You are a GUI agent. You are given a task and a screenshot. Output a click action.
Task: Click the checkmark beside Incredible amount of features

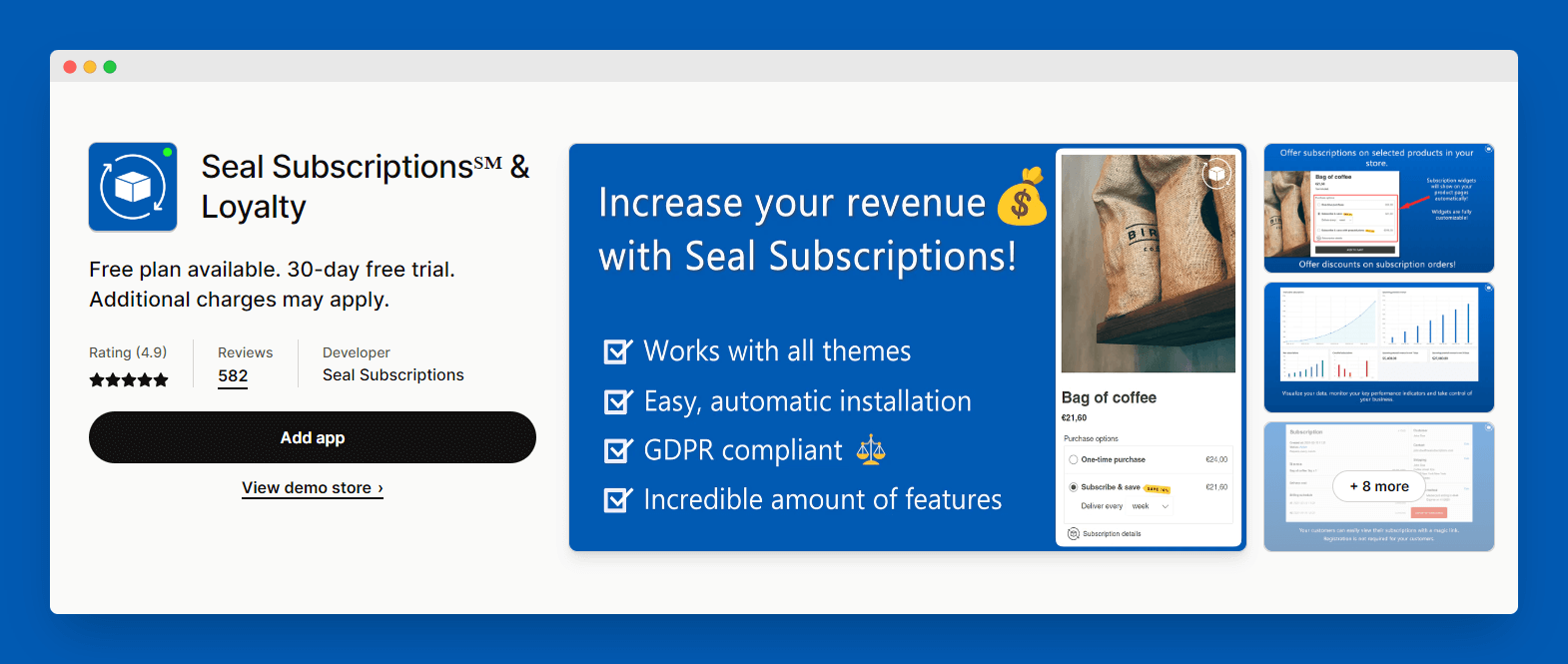618,499
